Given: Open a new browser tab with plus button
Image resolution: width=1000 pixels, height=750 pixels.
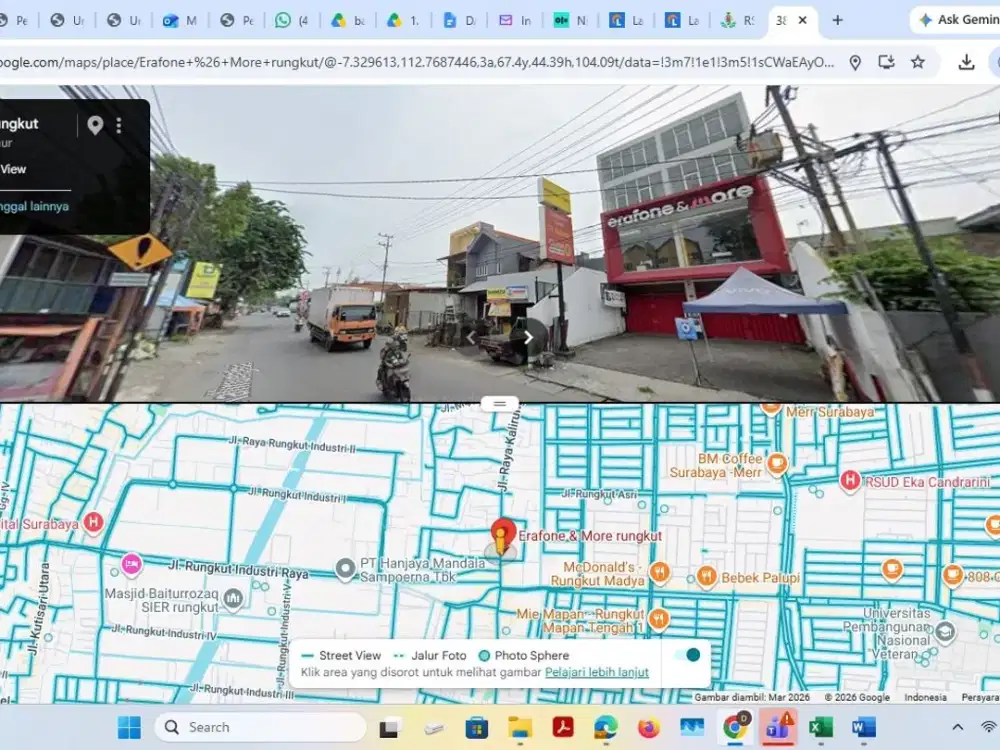Looking at the screenshot, I should tap(837, 20).
